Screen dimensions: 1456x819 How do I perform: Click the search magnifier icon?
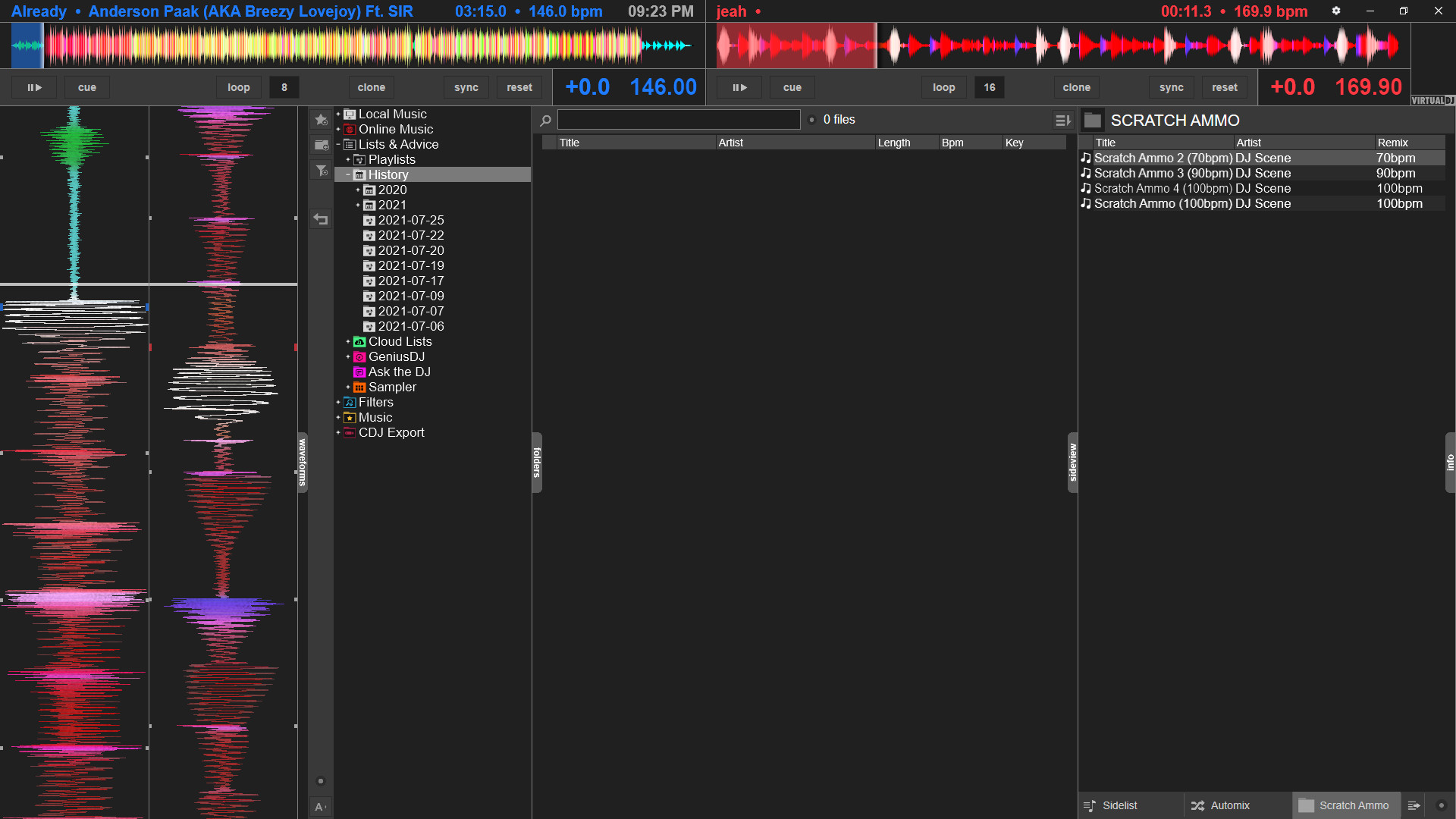point(545,120)
